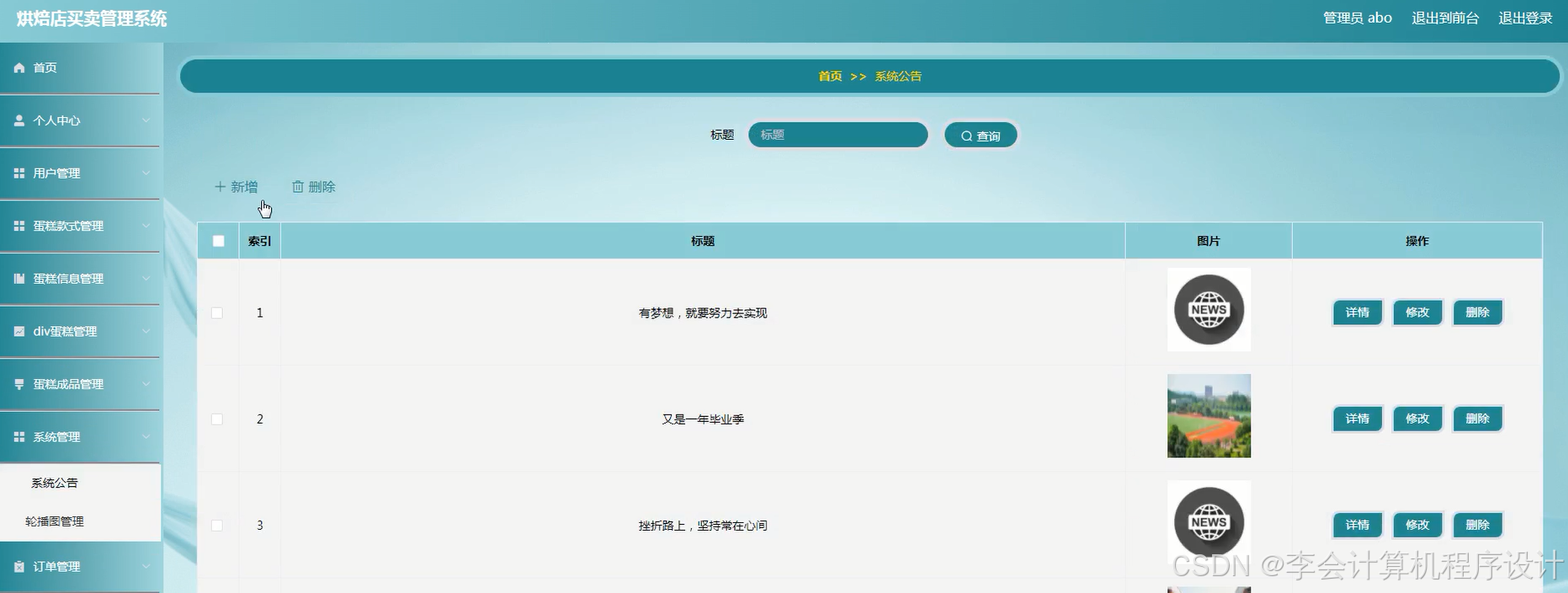Click the title text 有梦想，就要努力去实现

703,313
